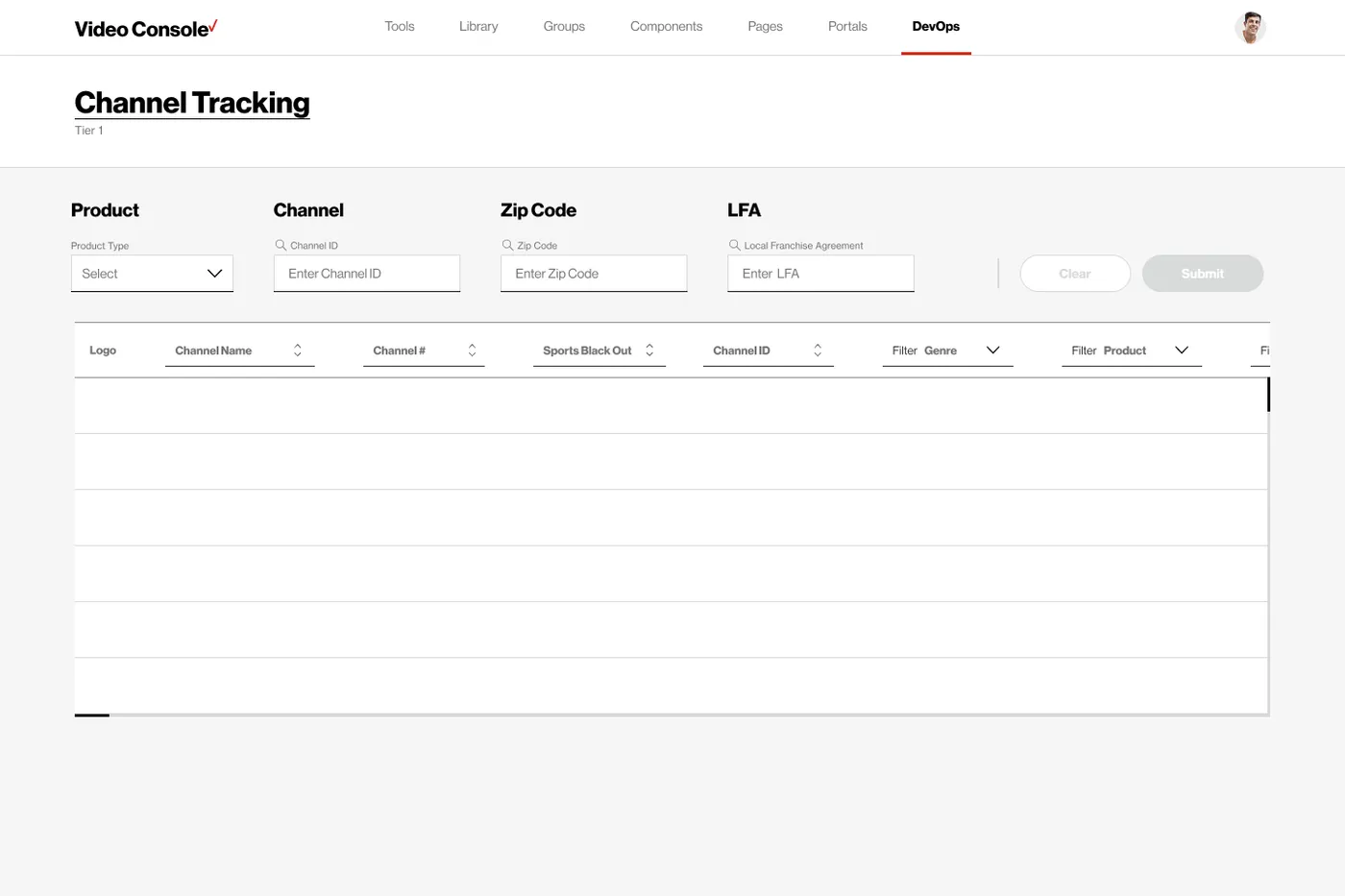Sort by Channel Name arrows
The image size is (1345, 896).
(298, 351)
